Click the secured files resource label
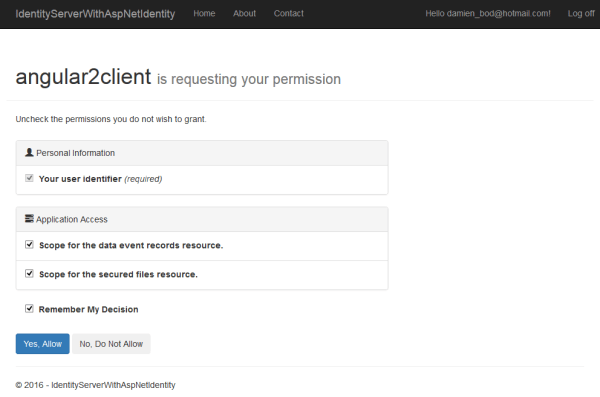600x397 pixels. coord(118,274)
